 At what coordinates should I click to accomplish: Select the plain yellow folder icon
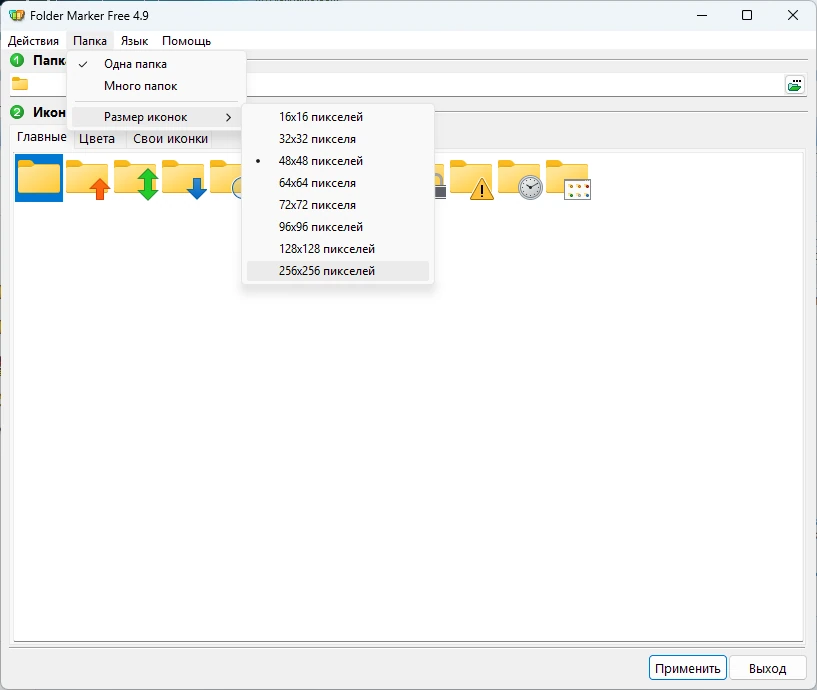coord(39,178)
